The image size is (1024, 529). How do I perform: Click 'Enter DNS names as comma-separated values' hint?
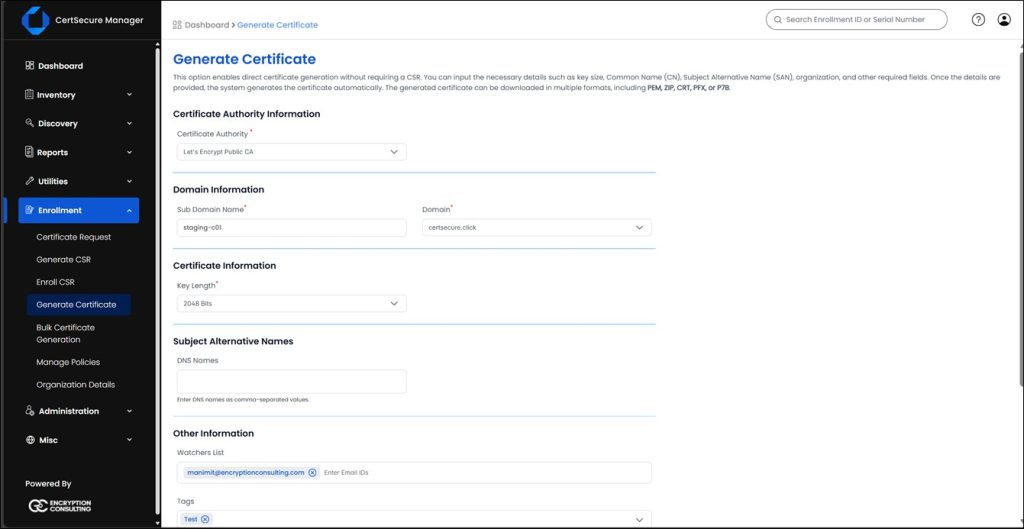(x=243, y=400)
